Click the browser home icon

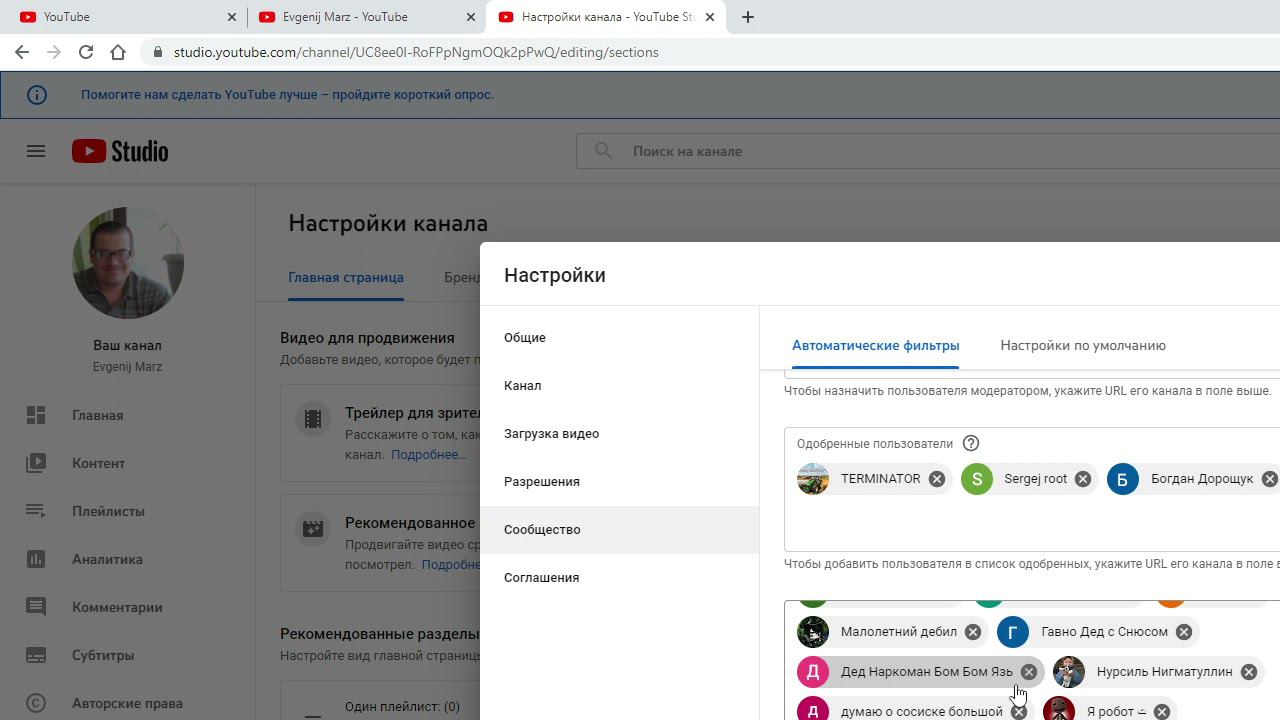pyautogui.click(x=118, y=52)
